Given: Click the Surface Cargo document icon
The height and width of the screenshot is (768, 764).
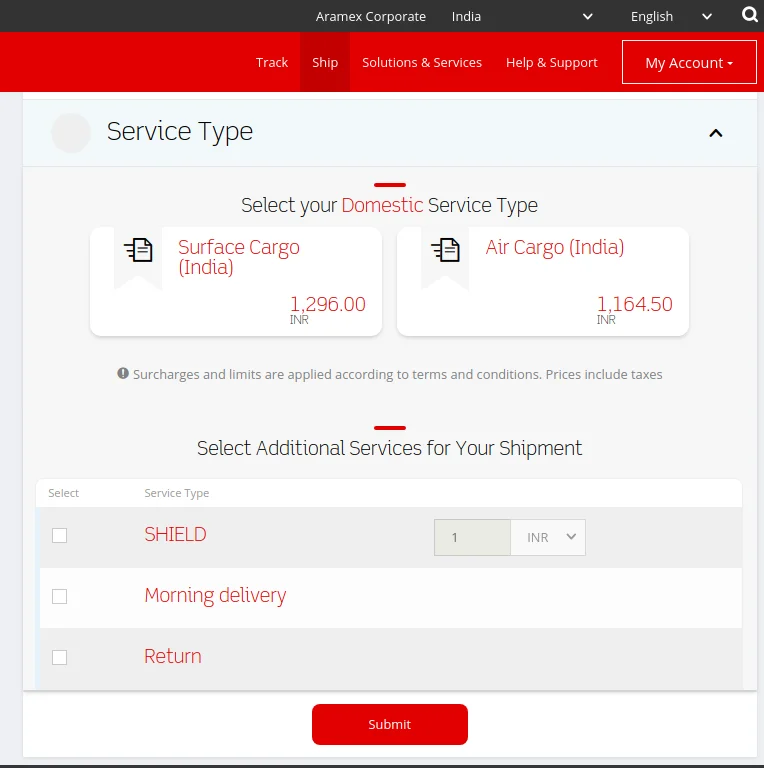Looking at the screenshot, I should (x=138, y=250).
